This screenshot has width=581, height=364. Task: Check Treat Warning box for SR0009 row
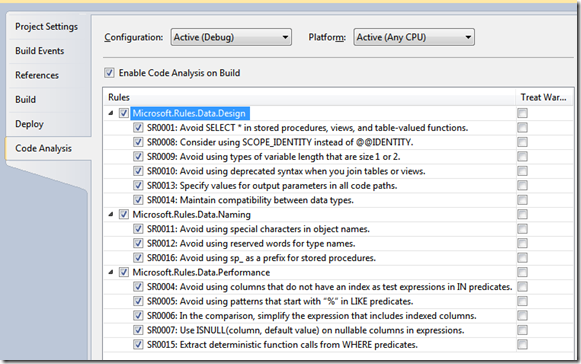click(522, 156)
